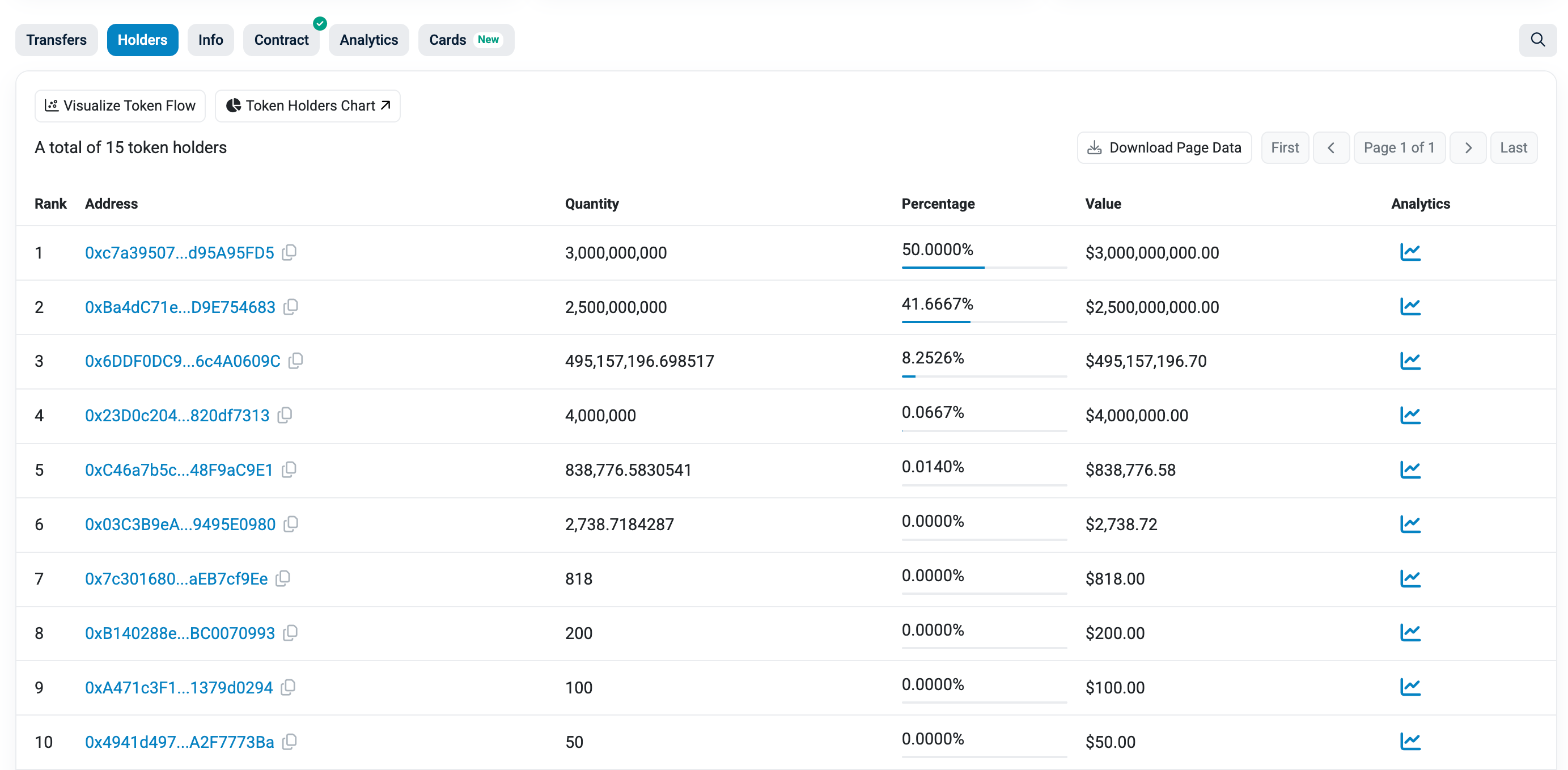Screen dimensions: 1568x770
Task: Open the Analytics tab
Action: (x=368, y=40)
